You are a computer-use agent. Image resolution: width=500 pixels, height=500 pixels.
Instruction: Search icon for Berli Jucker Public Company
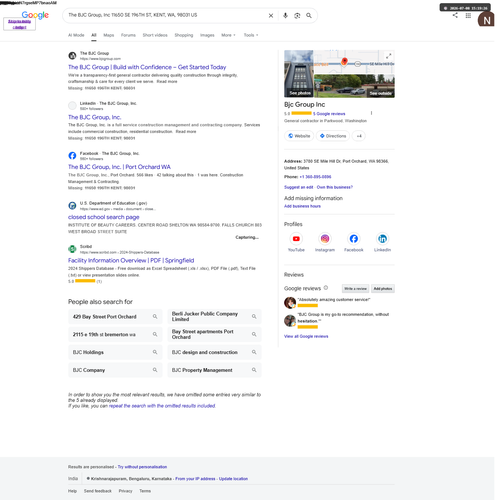[x=254, y=316]
